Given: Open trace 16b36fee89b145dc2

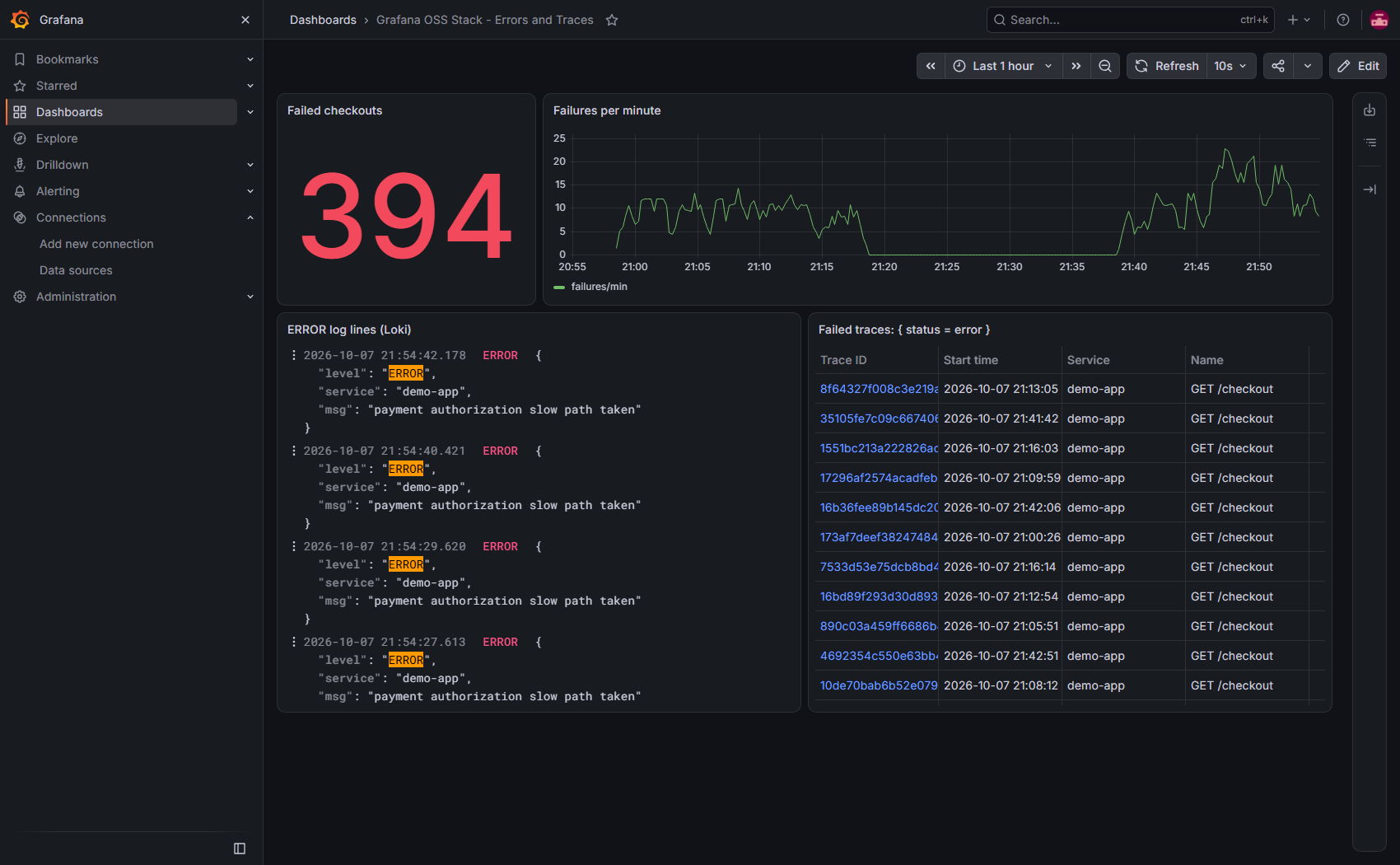Looking at the screenshot, I should 879,507.
